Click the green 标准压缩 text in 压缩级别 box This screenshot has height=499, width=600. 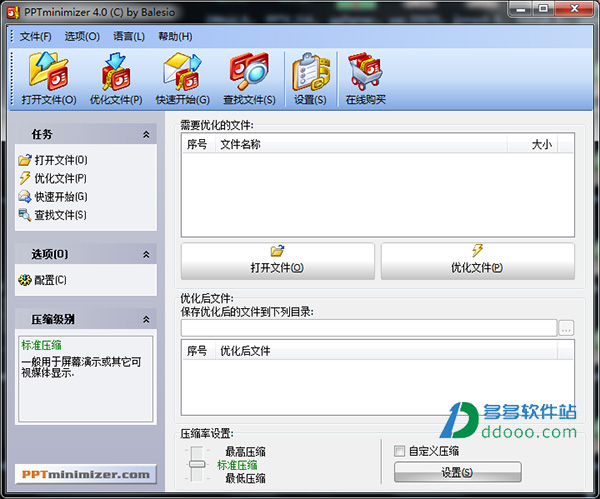(41, 345)
